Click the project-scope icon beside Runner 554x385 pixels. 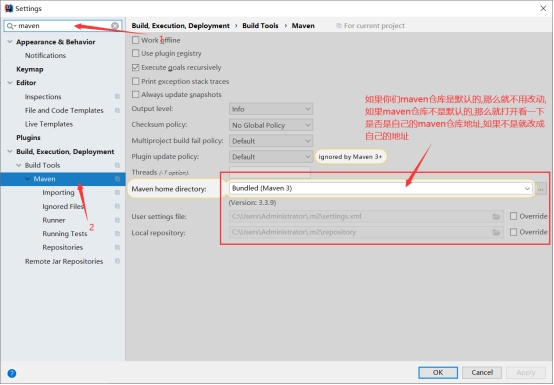tap(117, 220)
